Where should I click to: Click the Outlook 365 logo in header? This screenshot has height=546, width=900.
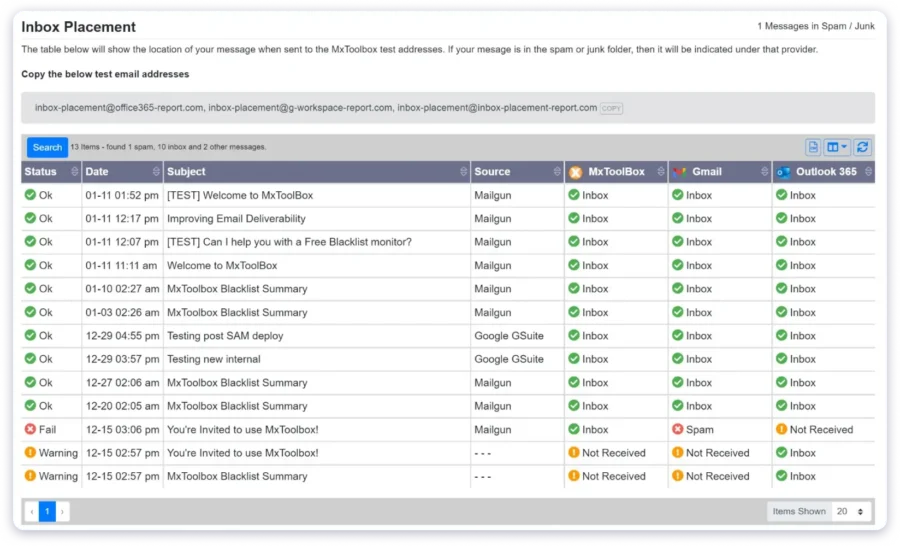coord(783,172)
